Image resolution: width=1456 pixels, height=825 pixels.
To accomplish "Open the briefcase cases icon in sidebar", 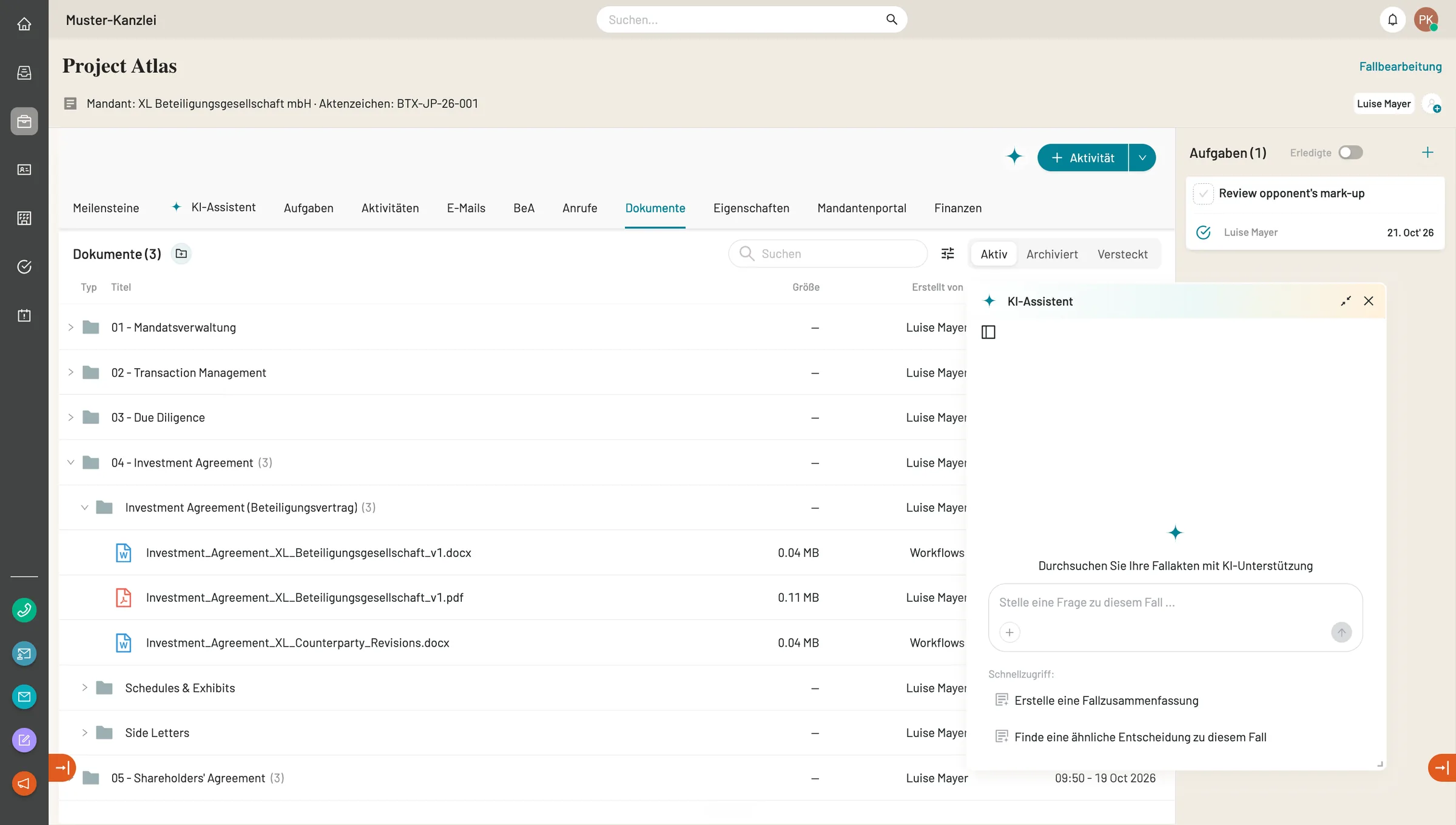I will 24,121.
